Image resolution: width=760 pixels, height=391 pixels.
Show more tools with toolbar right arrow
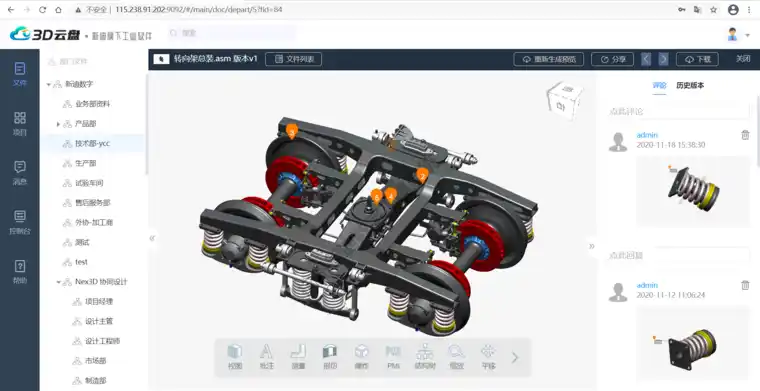click(x=515, y=358)
